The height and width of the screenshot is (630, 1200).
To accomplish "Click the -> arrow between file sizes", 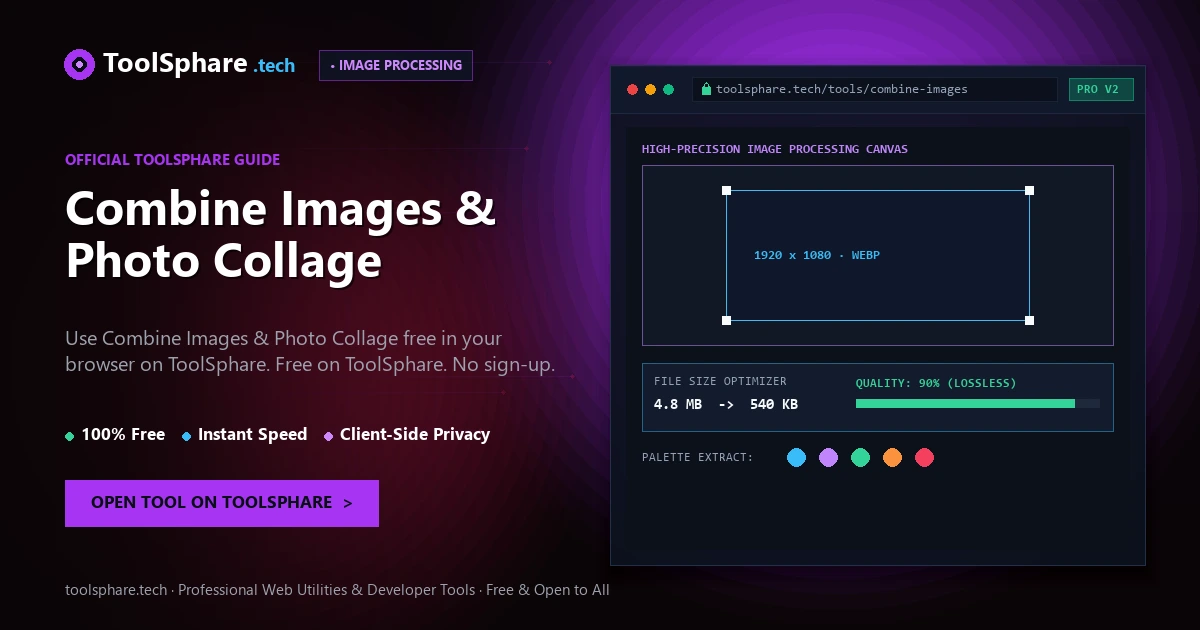I will (x=726, y=405).
